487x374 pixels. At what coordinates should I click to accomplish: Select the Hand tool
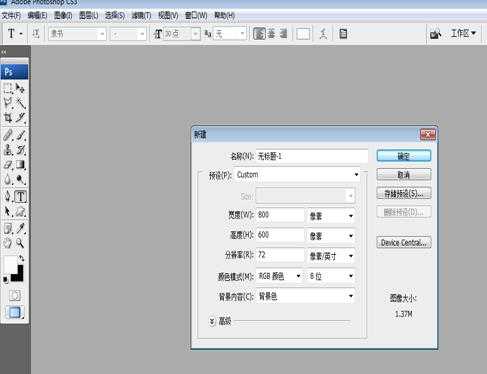coord(8,243)
